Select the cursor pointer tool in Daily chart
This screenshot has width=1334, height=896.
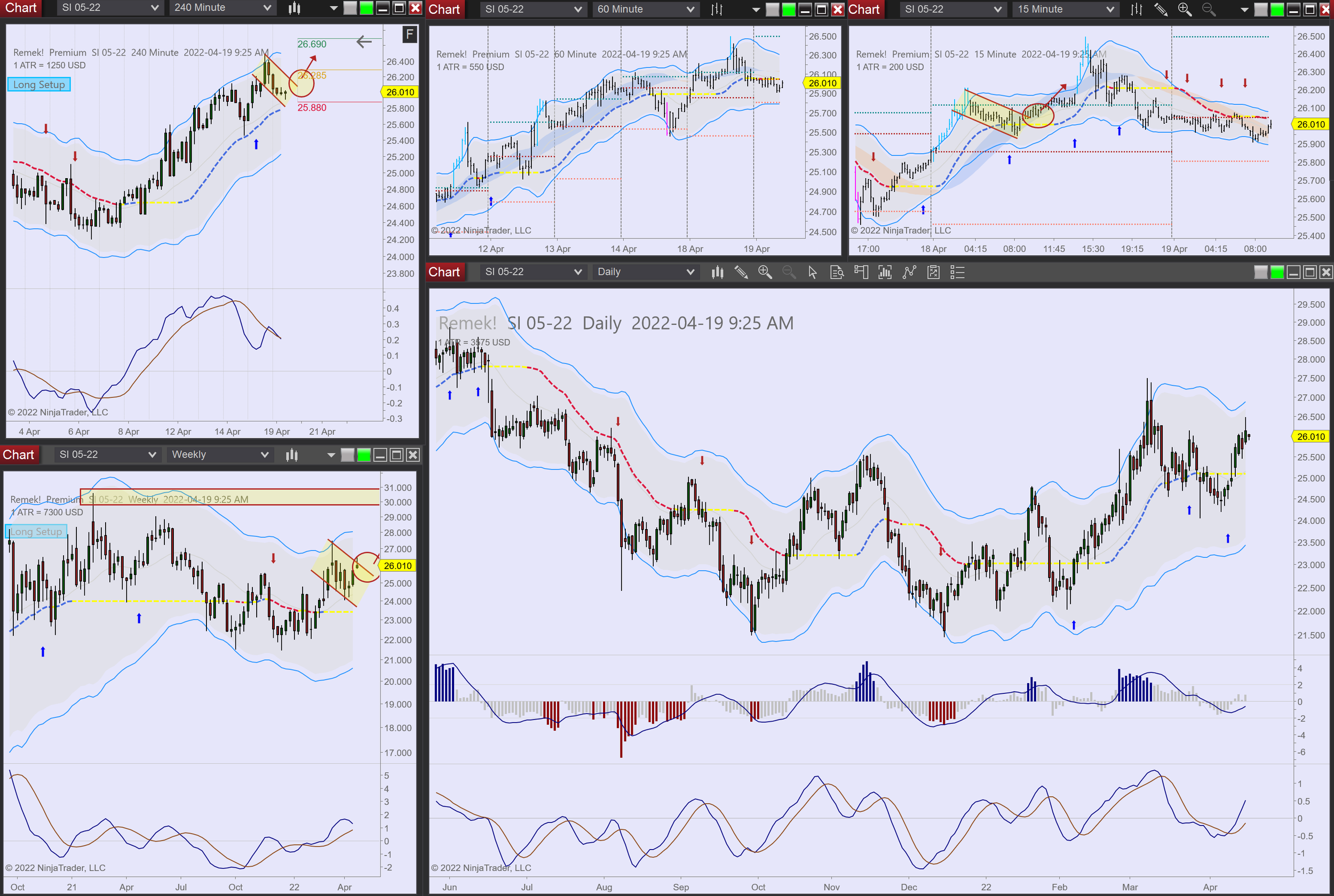click(x=813, y=272)
